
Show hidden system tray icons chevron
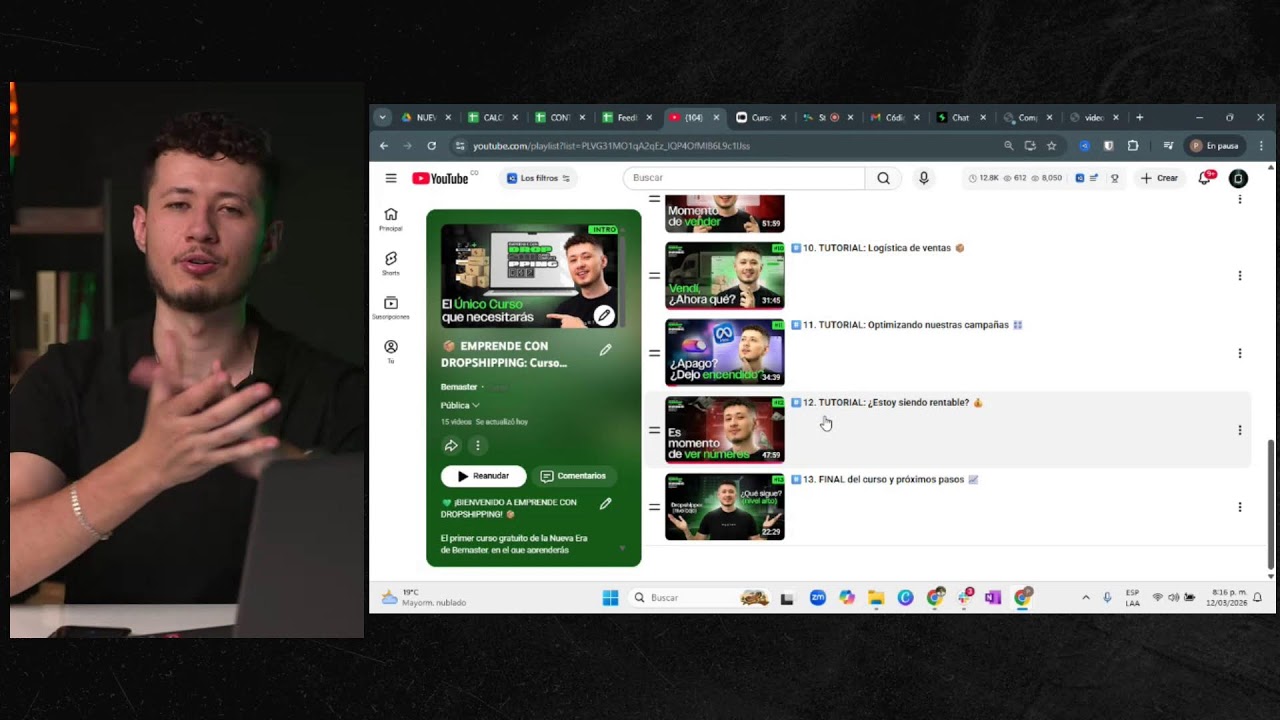coord(1086,597)
